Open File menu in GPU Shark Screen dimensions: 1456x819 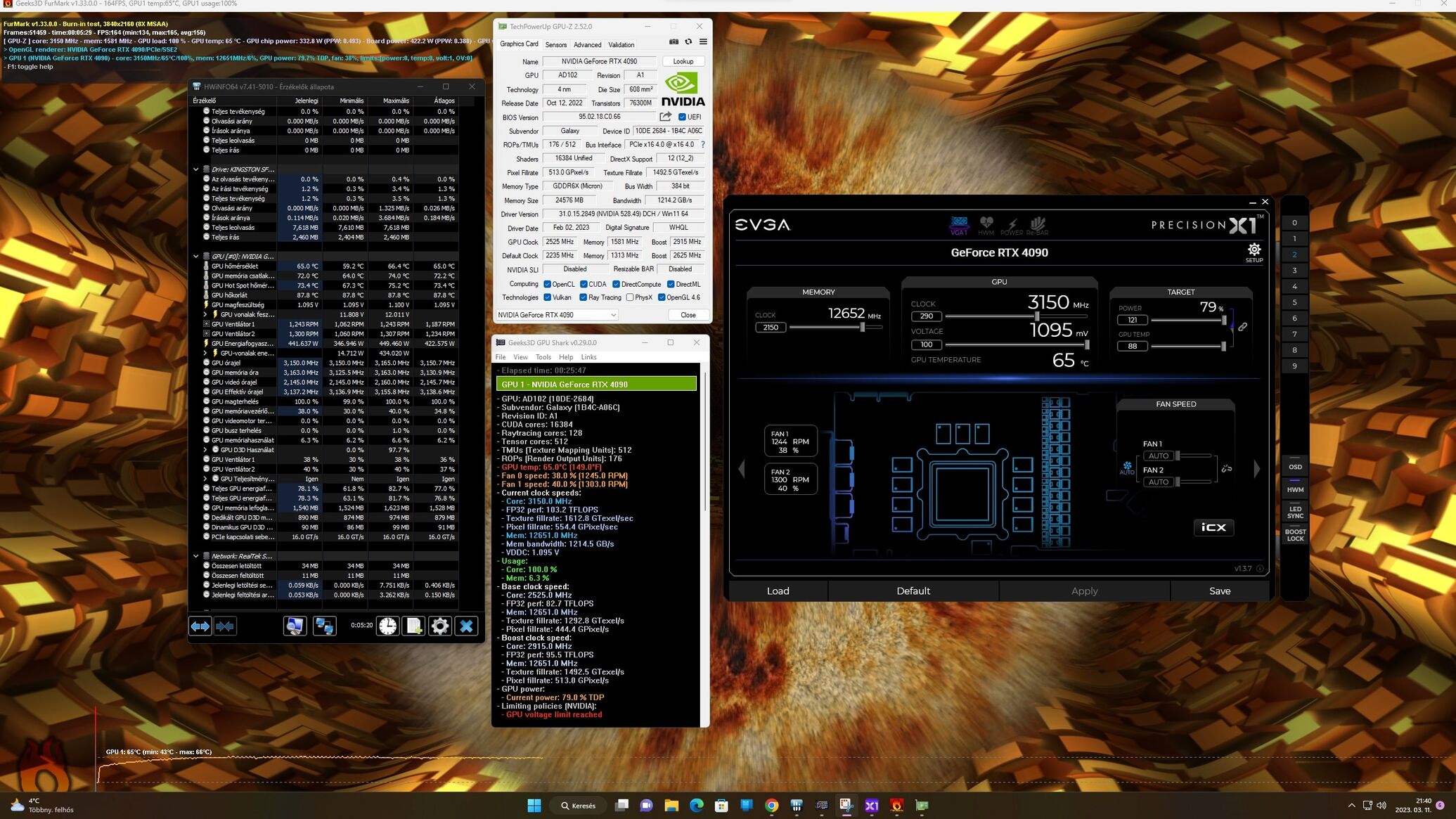[x=501, y=357]
